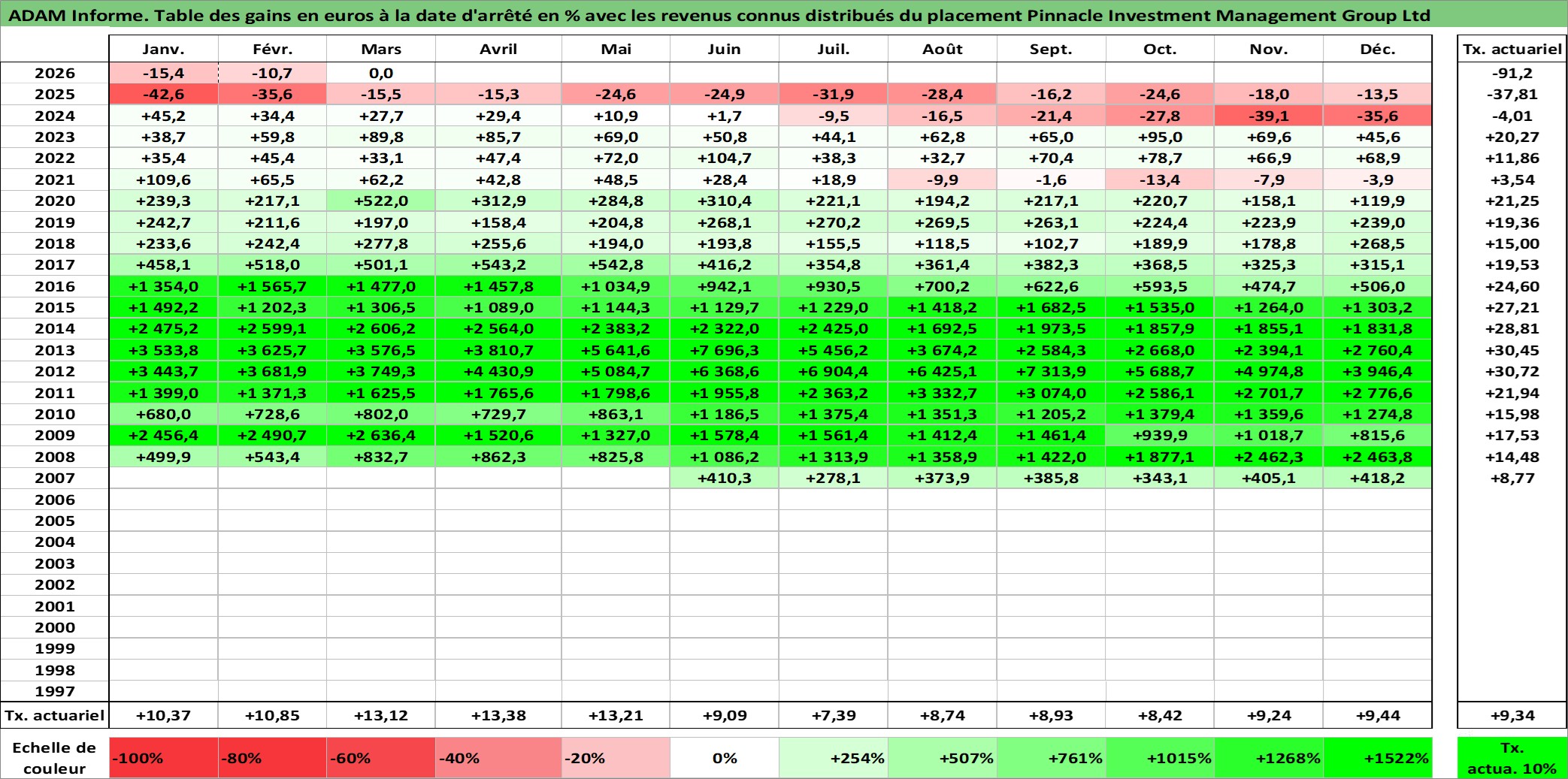This screenshot has width=1568, height=779.
Task: Click the -80% color scale swatch
Action: point(272,758)
